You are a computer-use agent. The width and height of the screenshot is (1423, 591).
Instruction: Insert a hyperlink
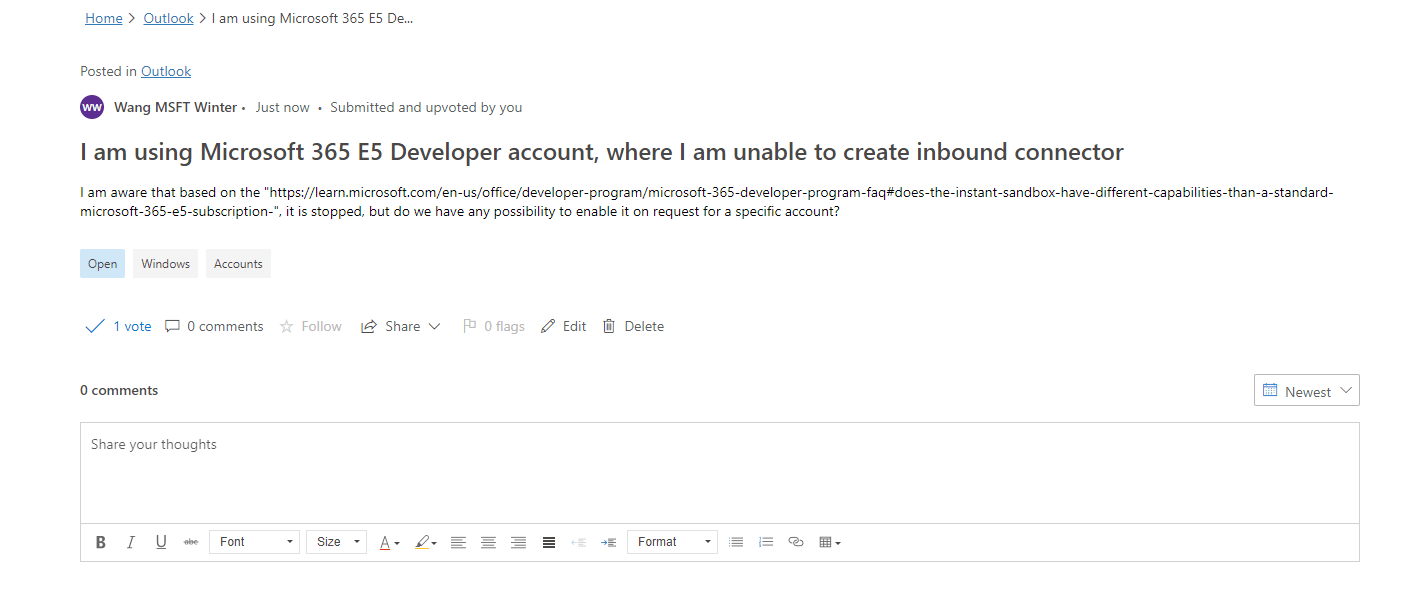[x=796, y=542]
